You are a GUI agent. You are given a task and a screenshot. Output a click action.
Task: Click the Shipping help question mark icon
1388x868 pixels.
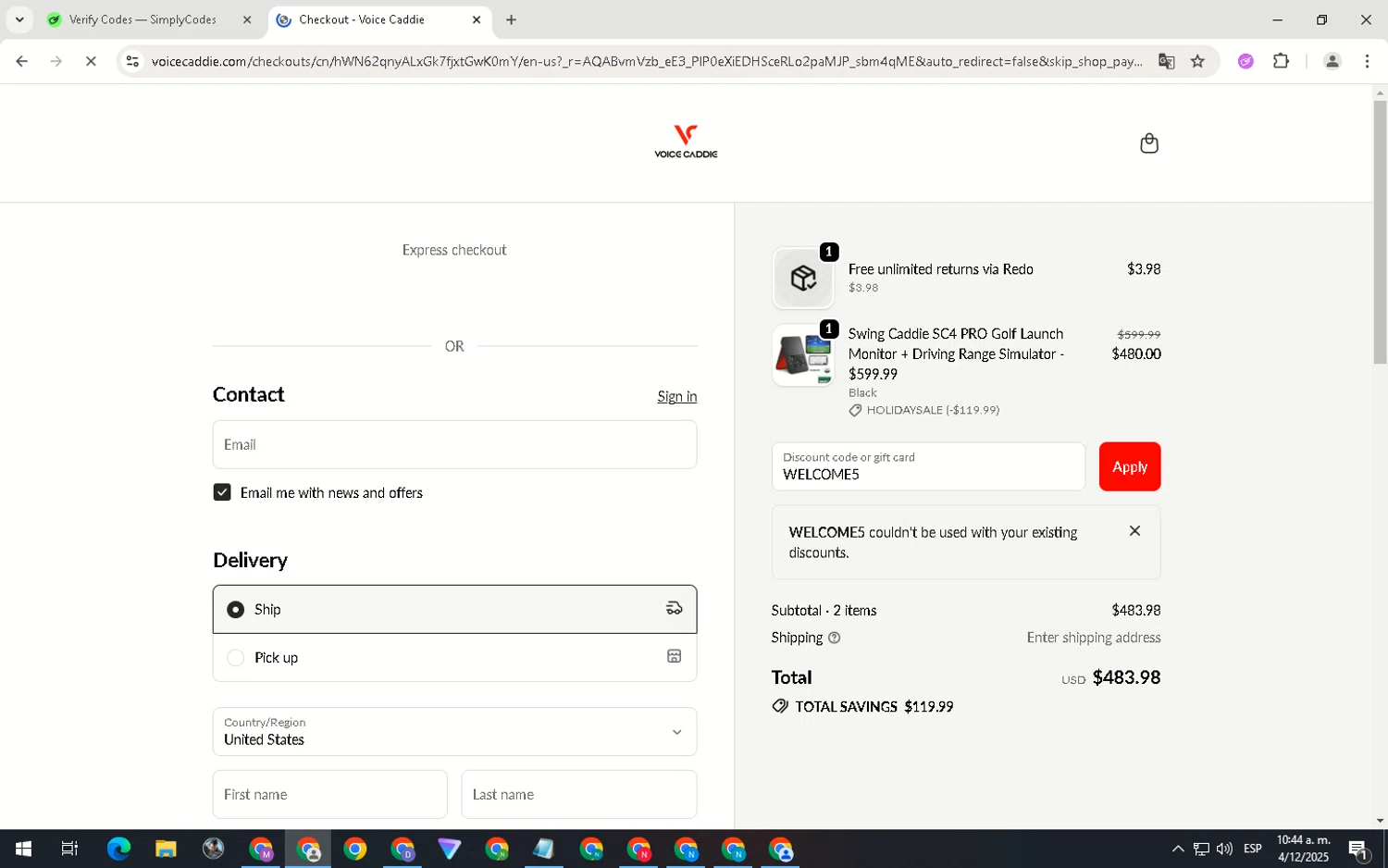tap(834, 638)
